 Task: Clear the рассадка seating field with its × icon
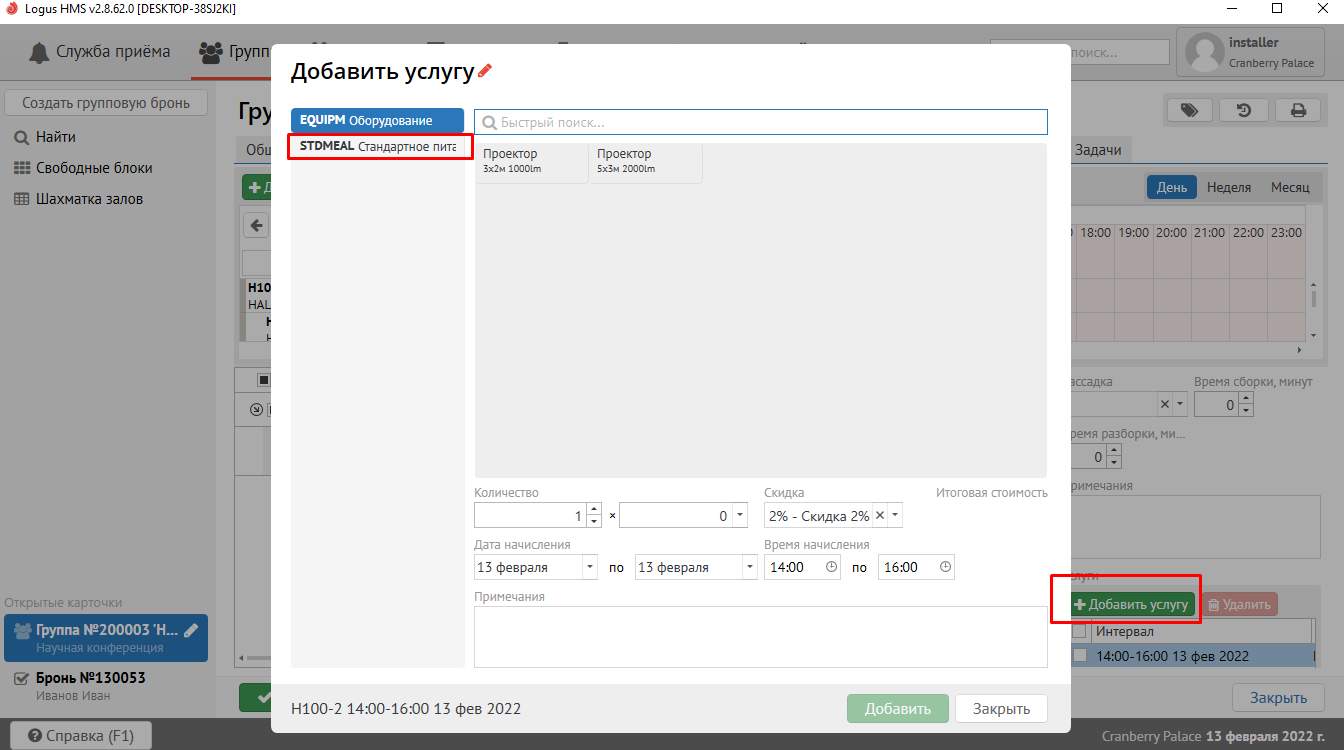tap(1164, 405)
